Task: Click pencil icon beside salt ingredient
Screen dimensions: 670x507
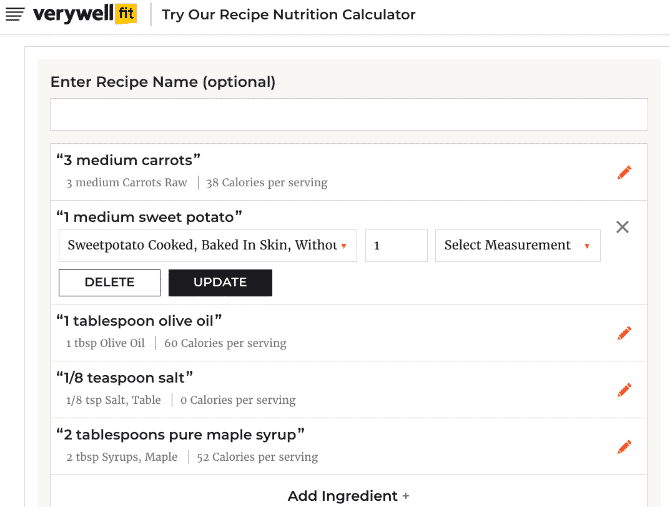Action: click(624, 390)
